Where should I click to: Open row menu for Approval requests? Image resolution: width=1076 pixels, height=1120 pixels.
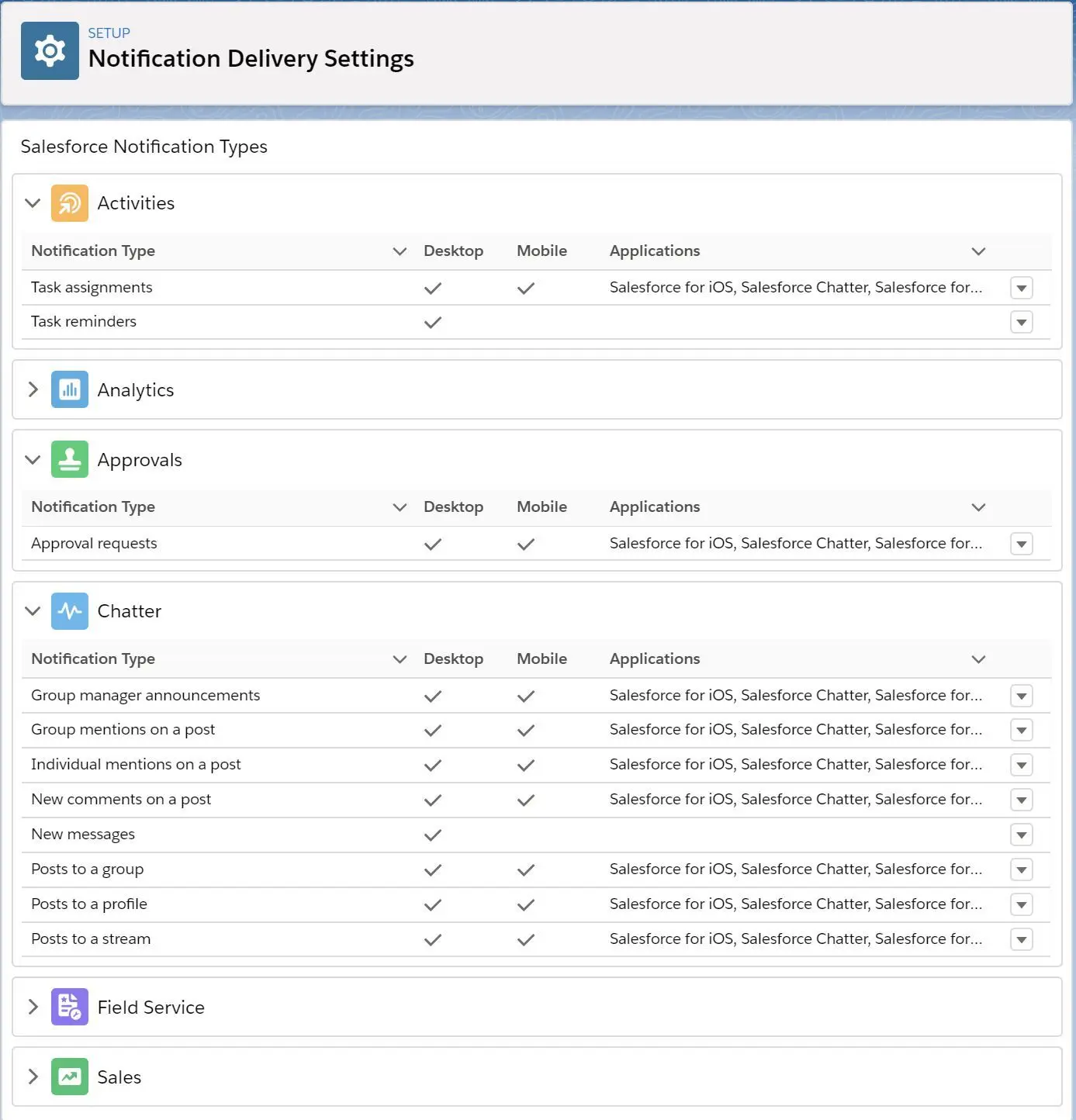click(1022, 544)
